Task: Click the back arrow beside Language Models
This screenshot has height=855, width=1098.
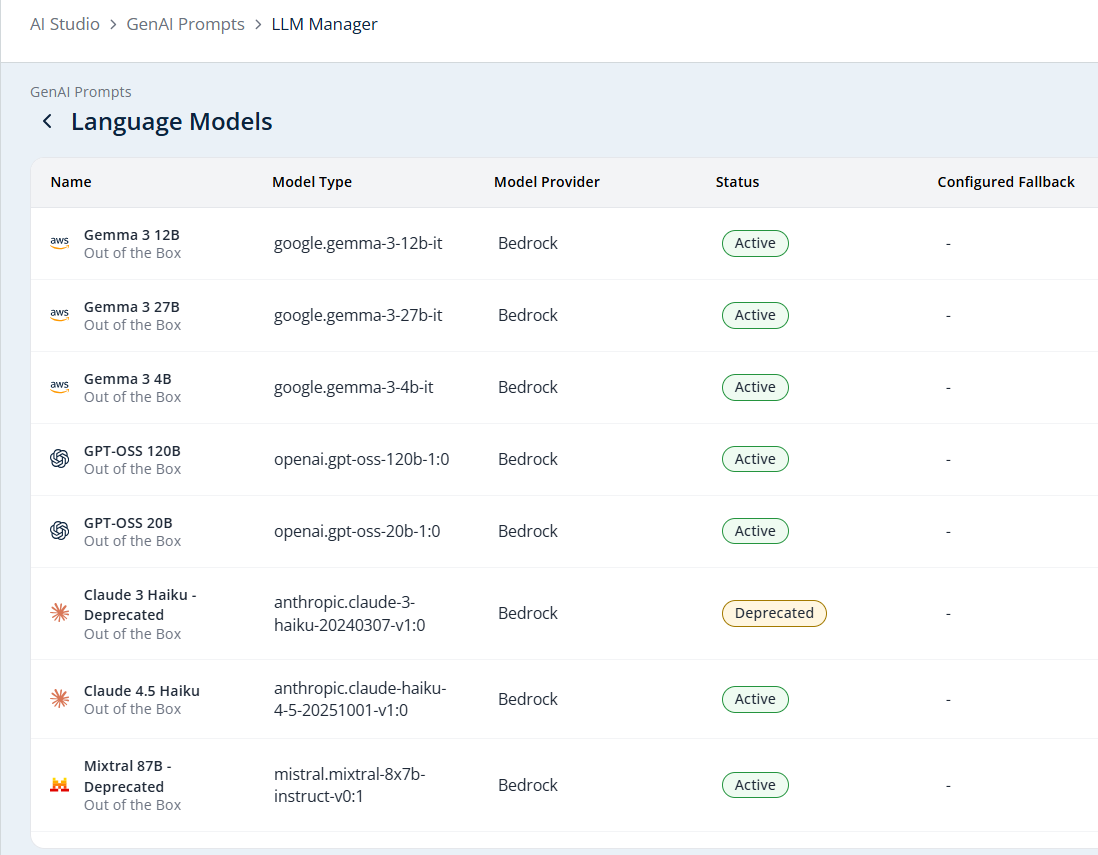Action: point(47,121)
